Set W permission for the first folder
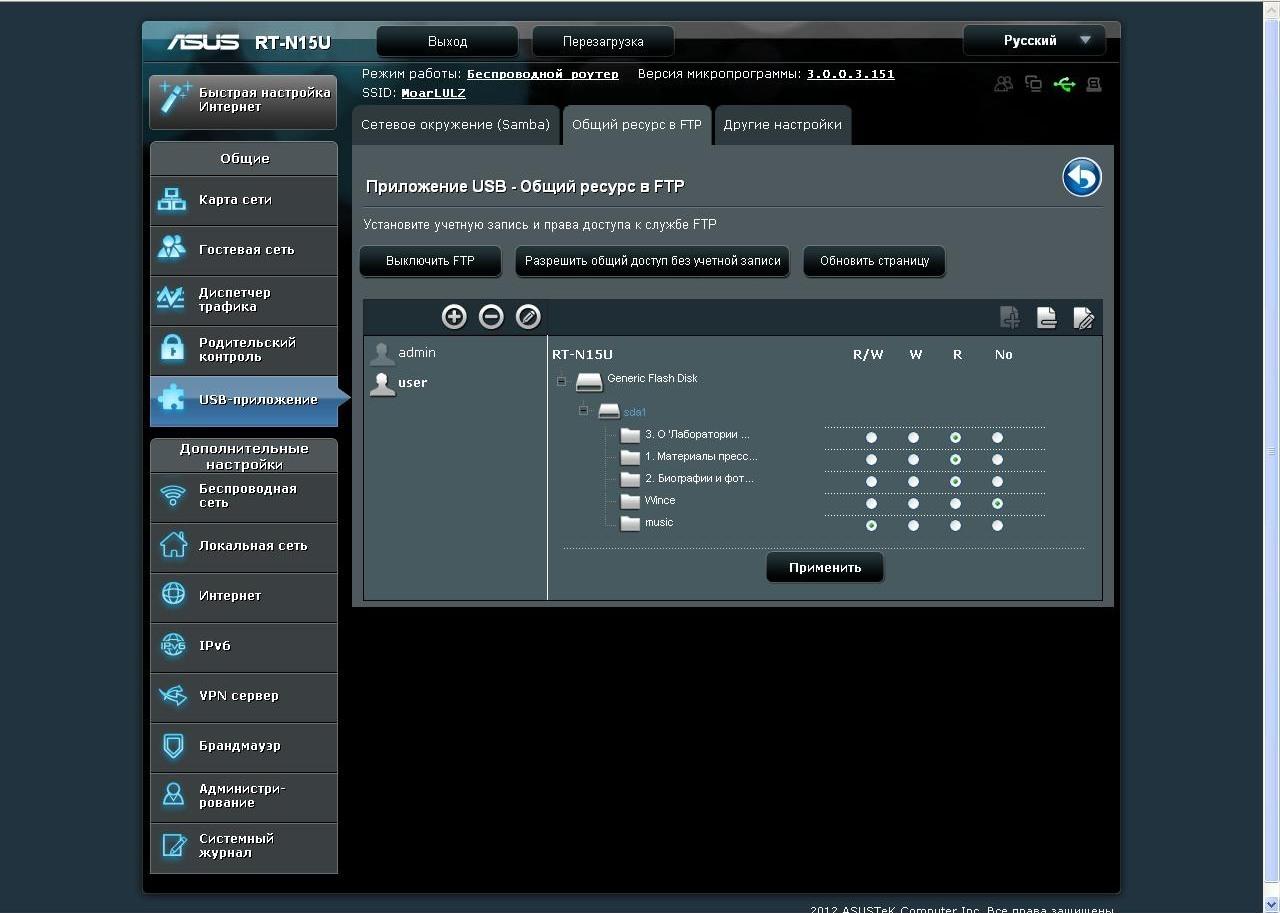1280x913 pixels. (913, 438)
